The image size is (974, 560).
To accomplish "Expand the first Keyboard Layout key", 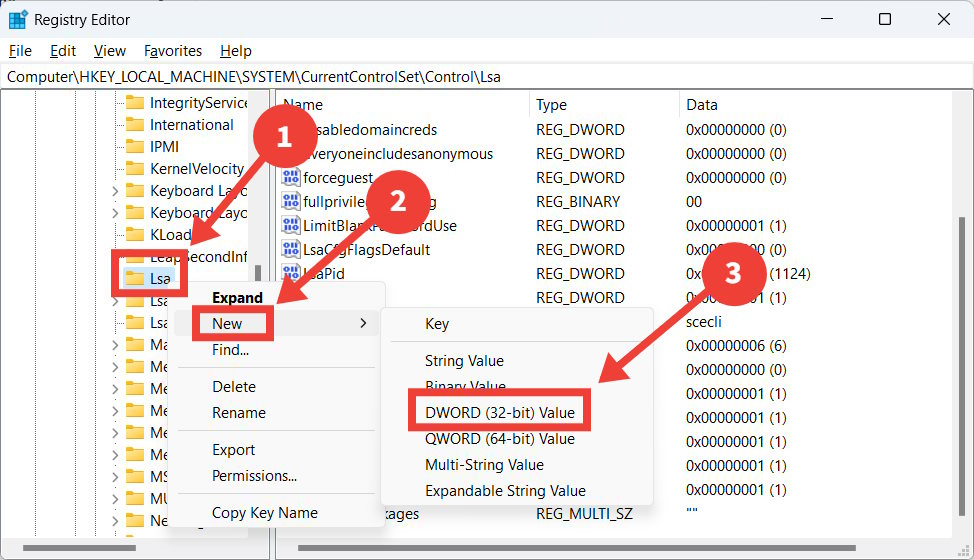I will click(115, 191).
